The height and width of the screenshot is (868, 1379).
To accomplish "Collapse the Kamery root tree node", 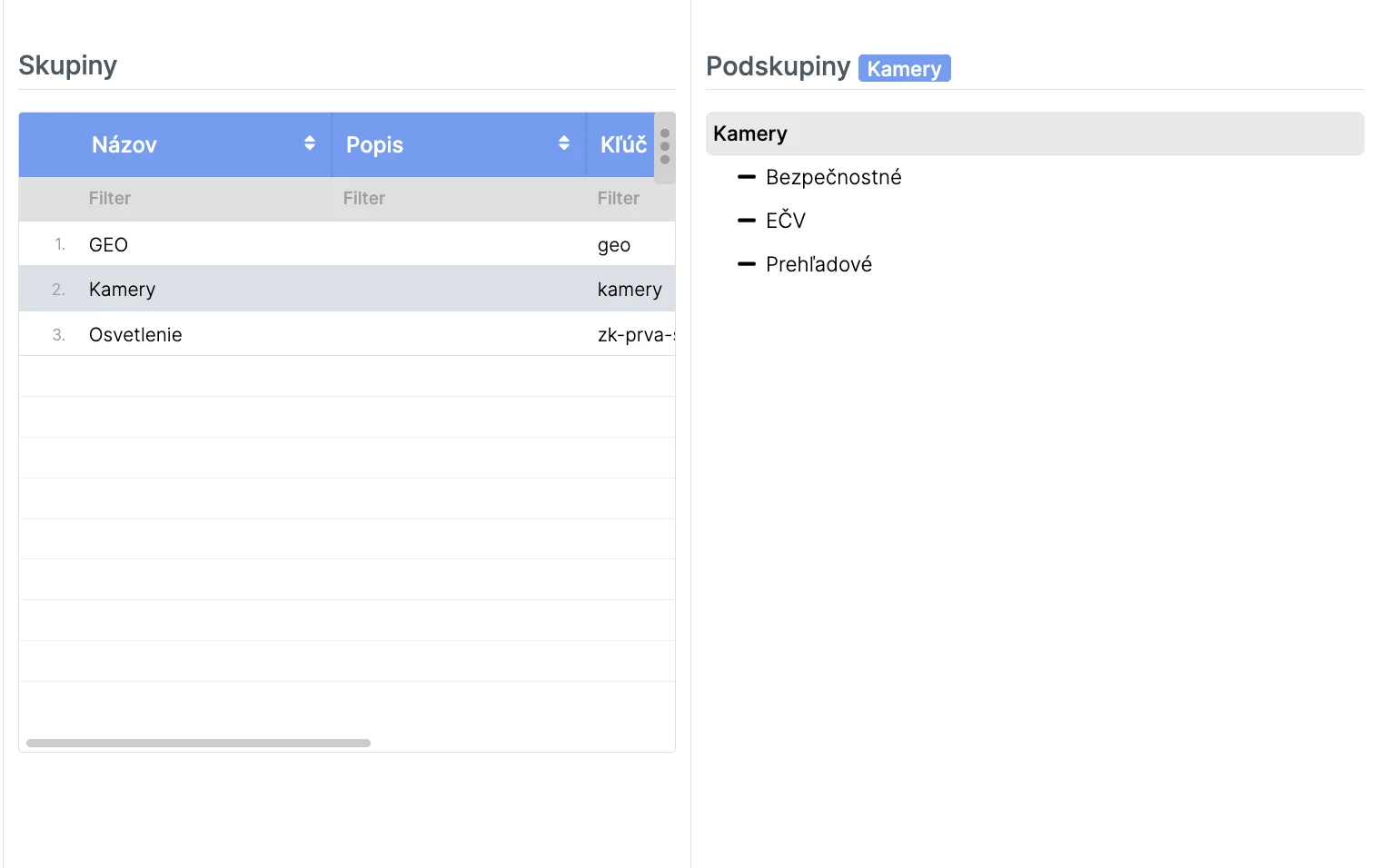I will pos(750,134).
